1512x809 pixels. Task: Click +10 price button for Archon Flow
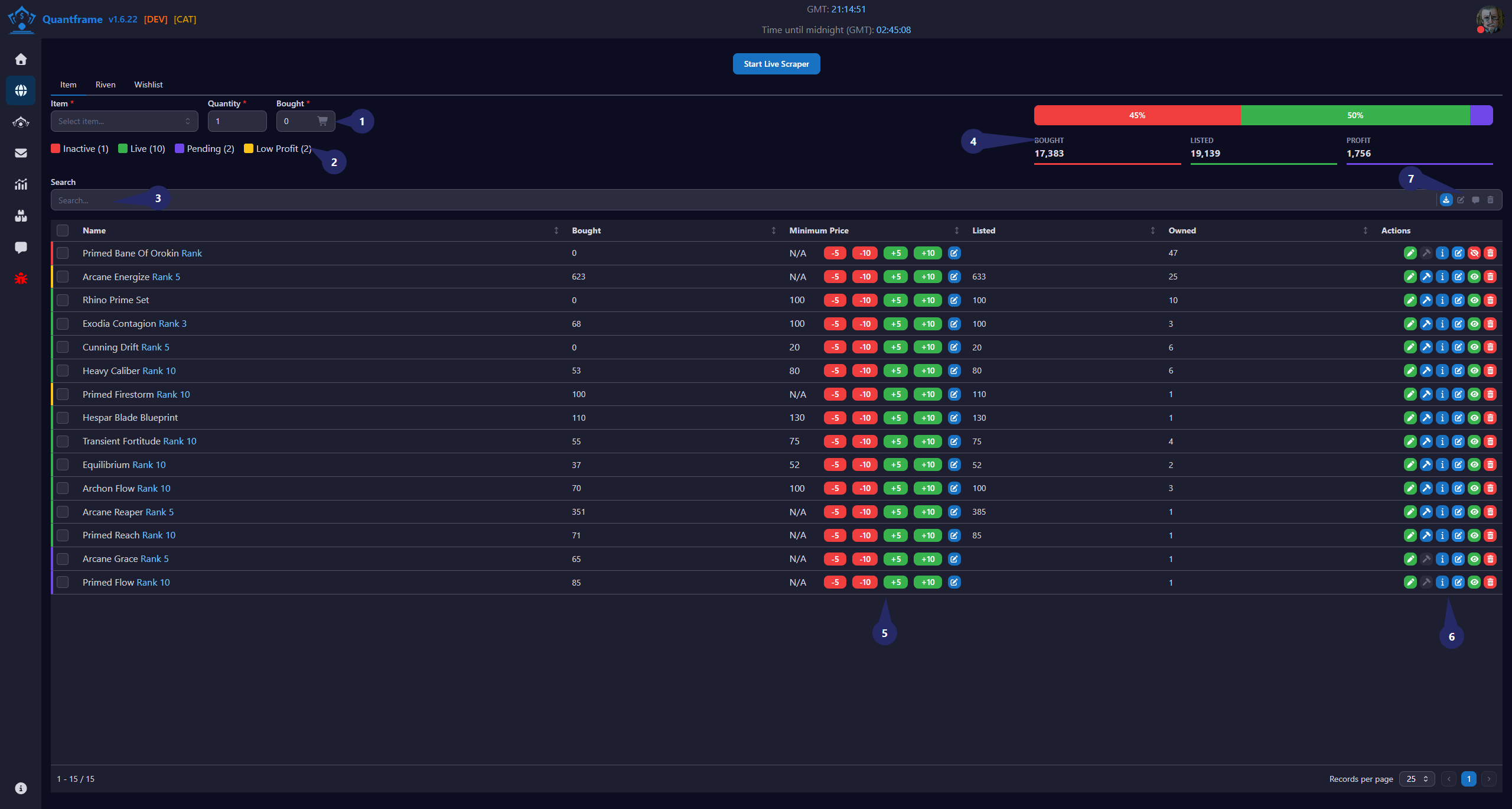[928, 488]
